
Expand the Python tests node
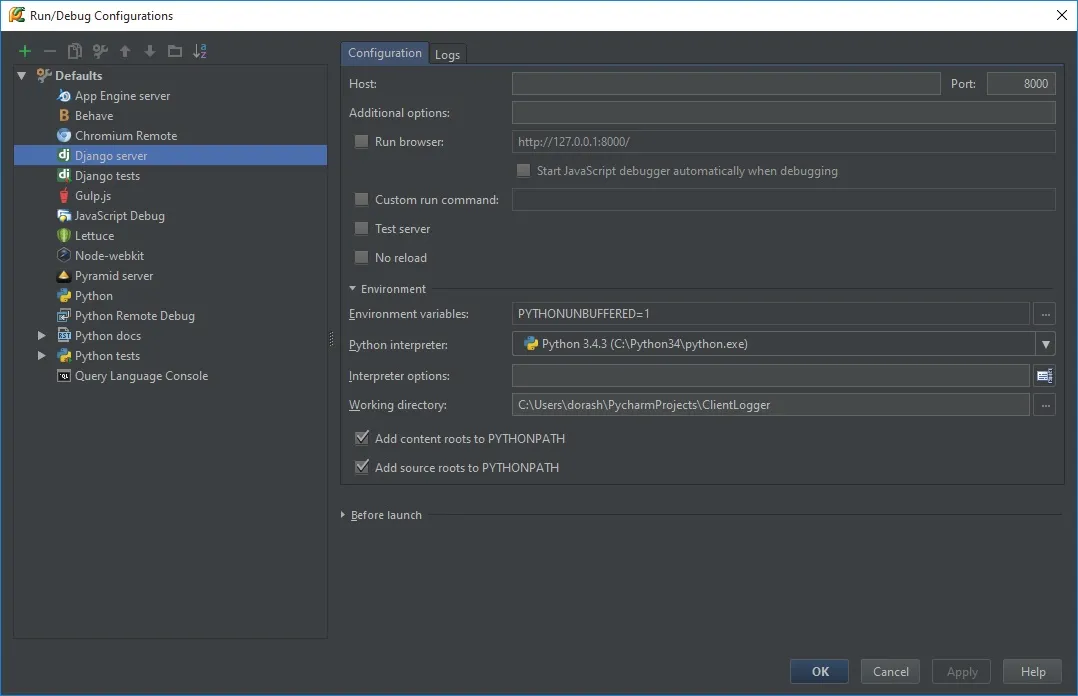click(41, 355)
